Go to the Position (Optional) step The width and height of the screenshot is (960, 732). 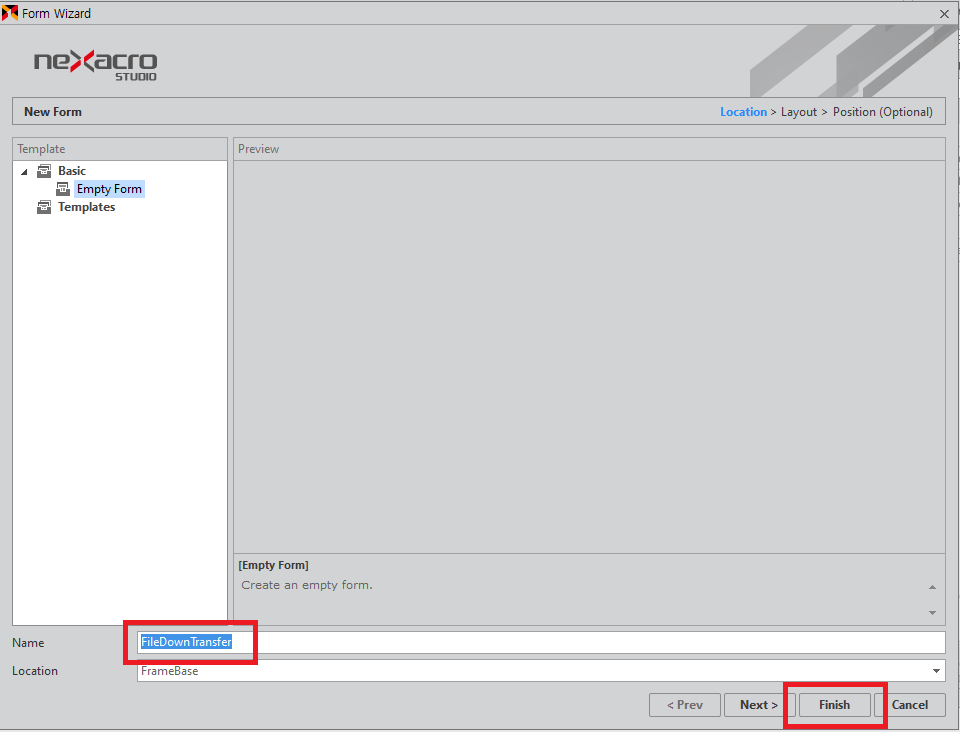tap(882, 112)
